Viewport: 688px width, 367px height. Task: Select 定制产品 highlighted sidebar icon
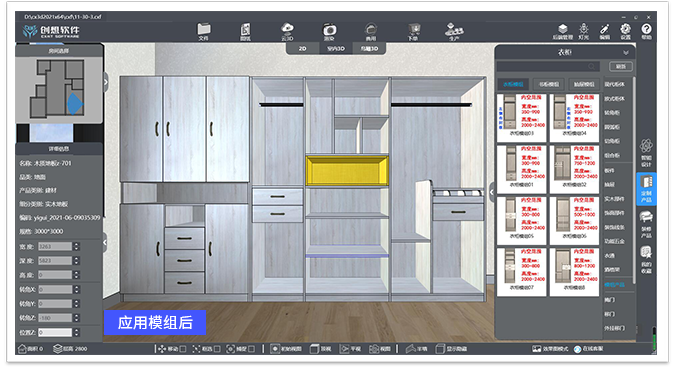coord(646,188)
